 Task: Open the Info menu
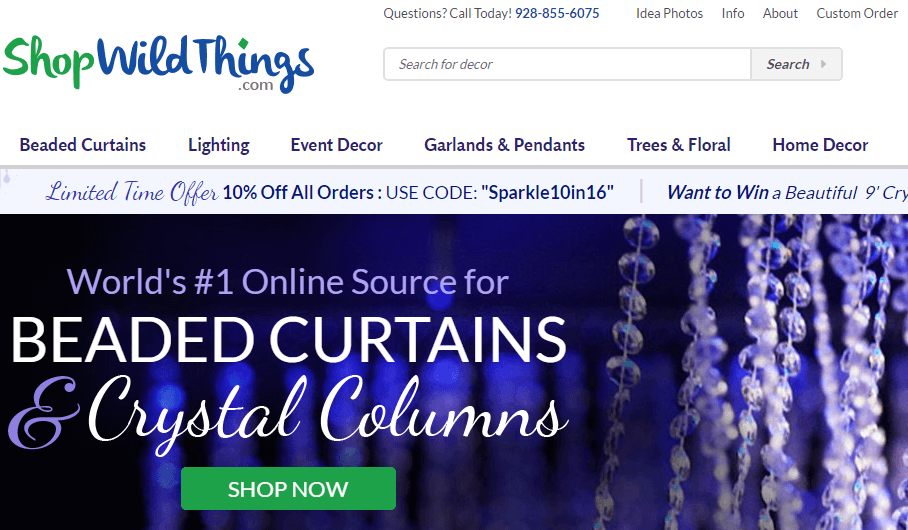[733, 13]
